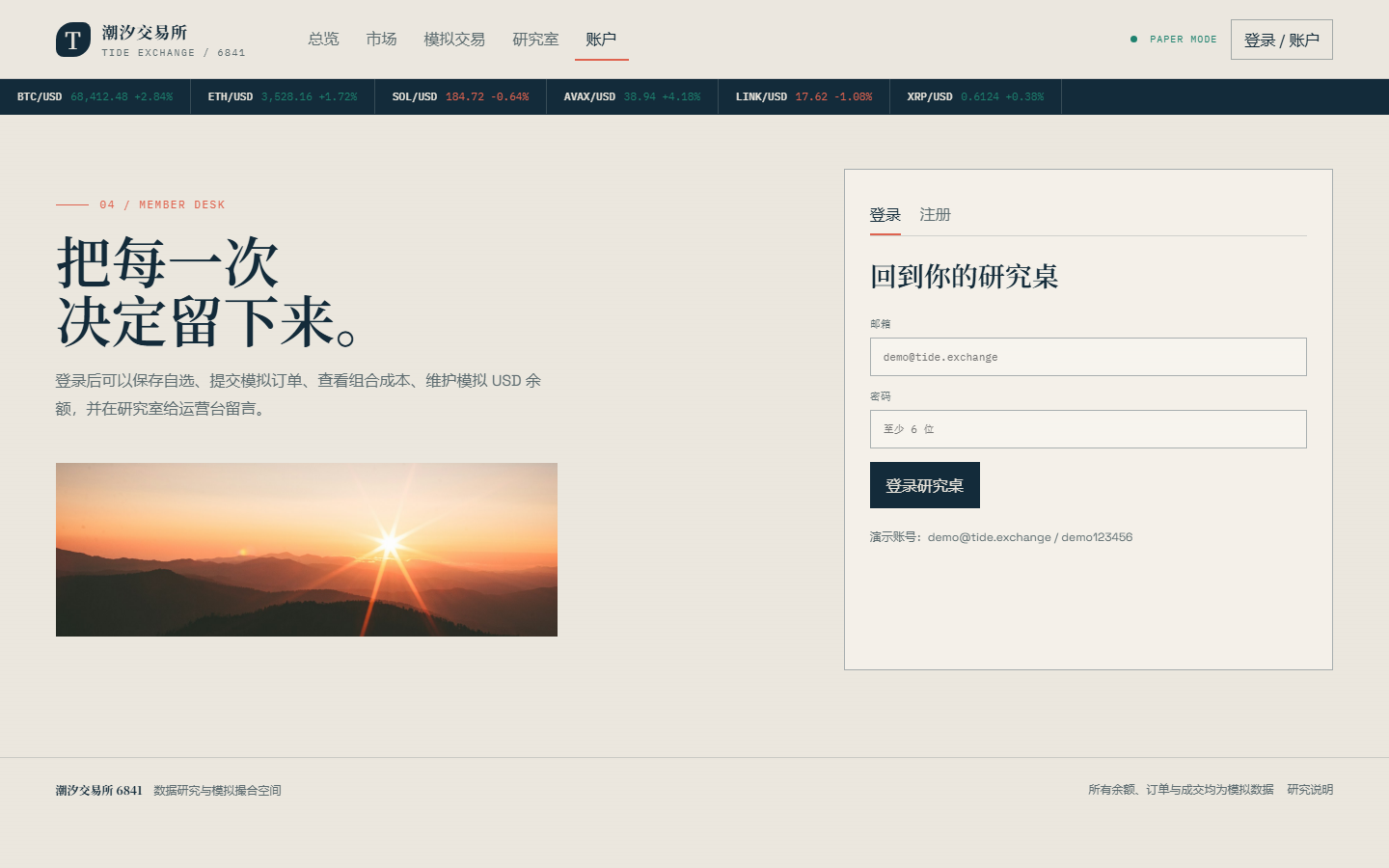Focus the 密码 password input field
1389x868 pixels.
coord(1088,429)
